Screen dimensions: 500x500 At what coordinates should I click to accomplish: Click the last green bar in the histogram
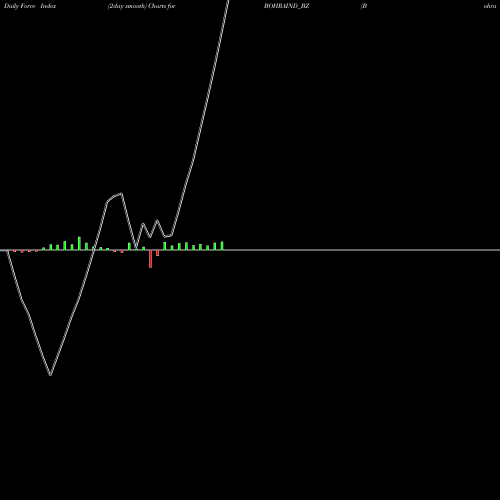click(222, 246)
